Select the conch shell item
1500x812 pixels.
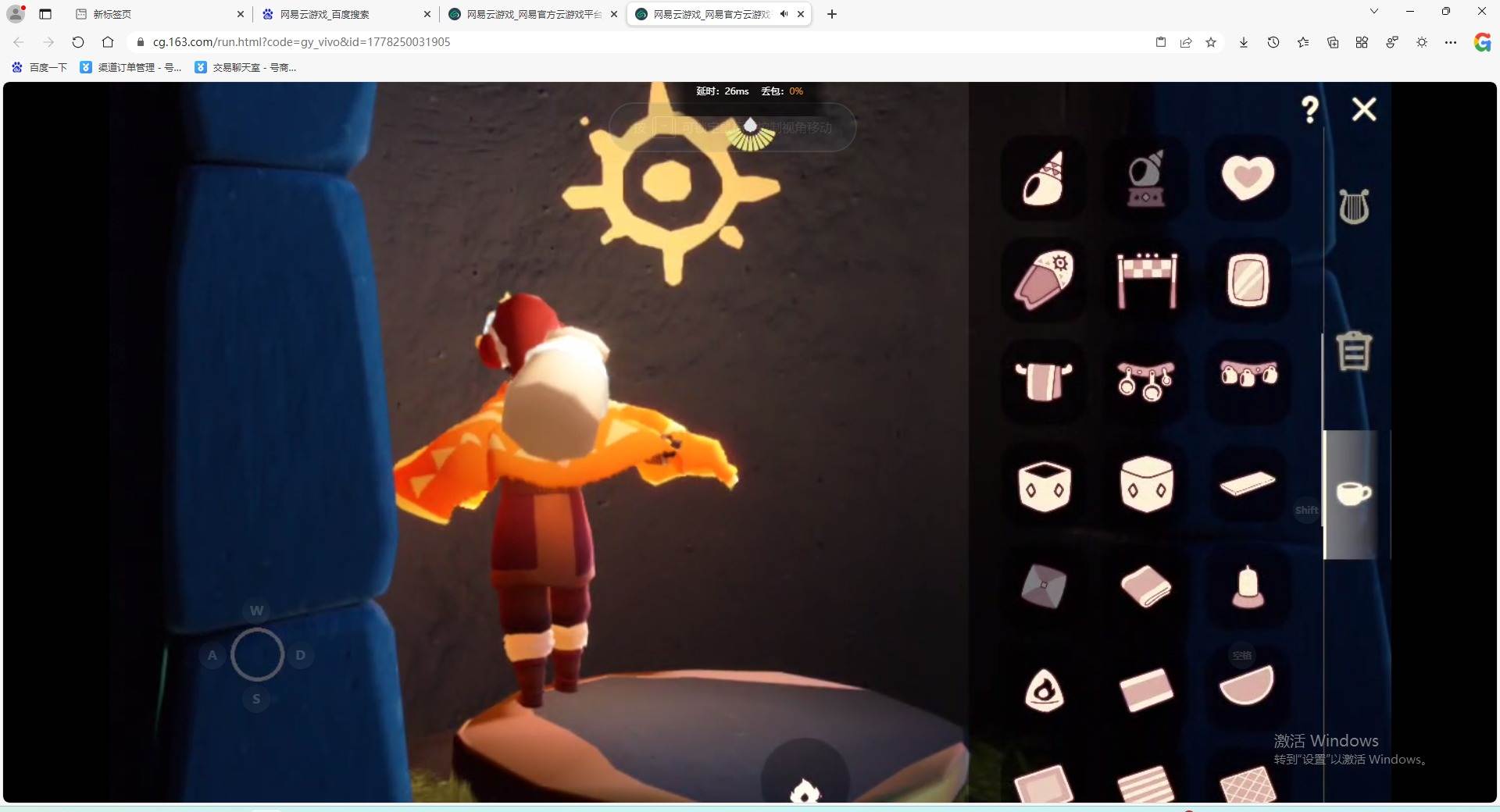(1044, 179)
